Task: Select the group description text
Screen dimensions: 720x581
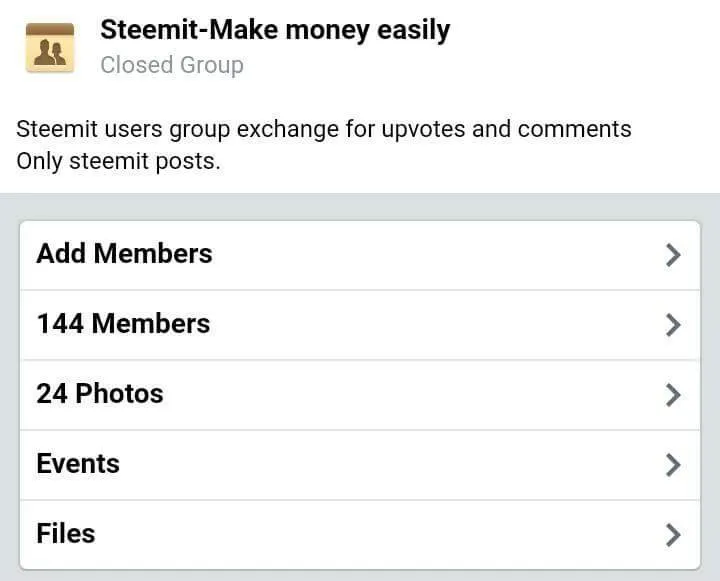Action: [x=324, y=145]
